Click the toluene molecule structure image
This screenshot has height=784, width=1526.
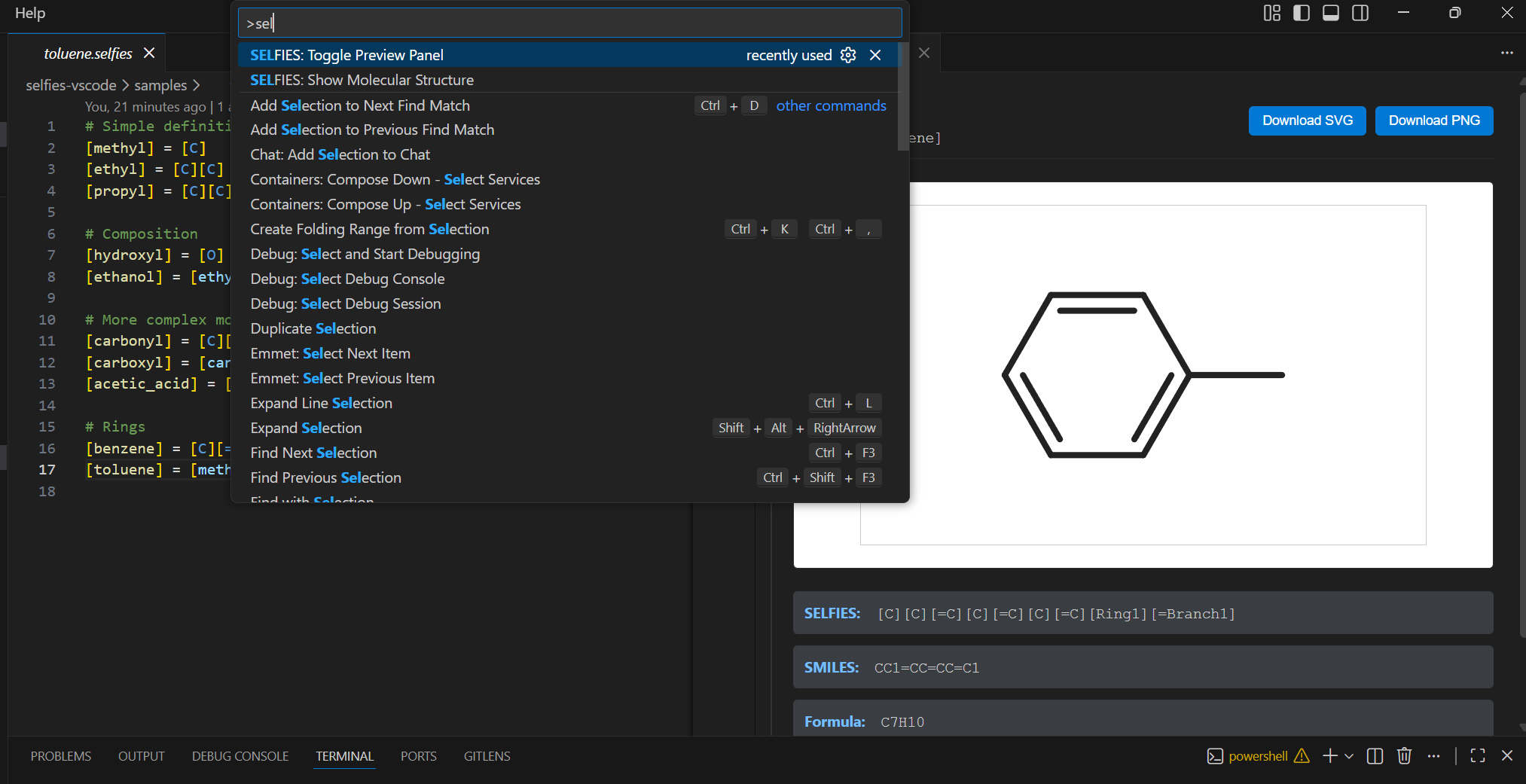click(x=1143, y=374)
